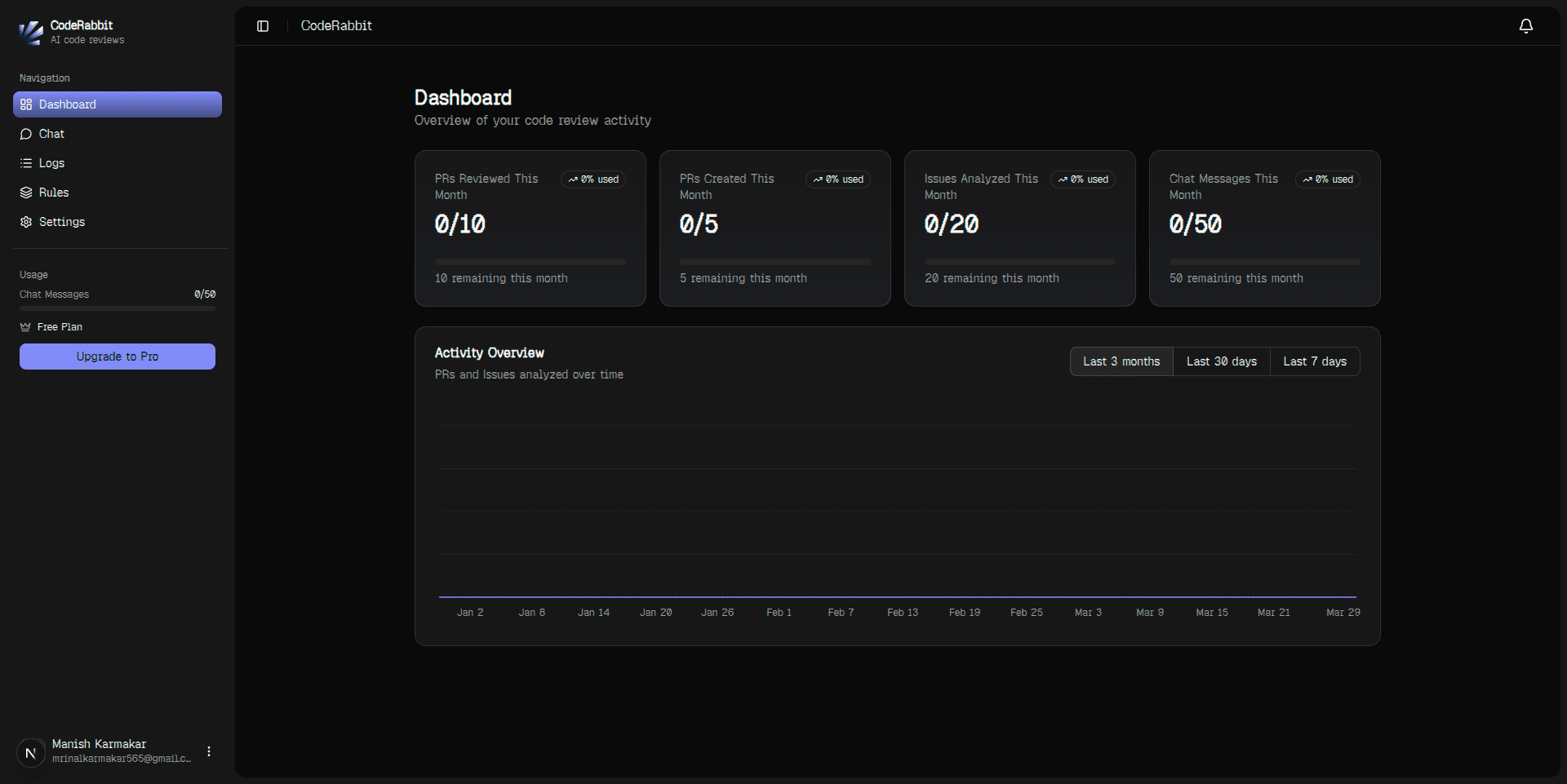Select the Last 3 months range
The height and width of the screenshot is (784, 1567).
[1121, 361]
